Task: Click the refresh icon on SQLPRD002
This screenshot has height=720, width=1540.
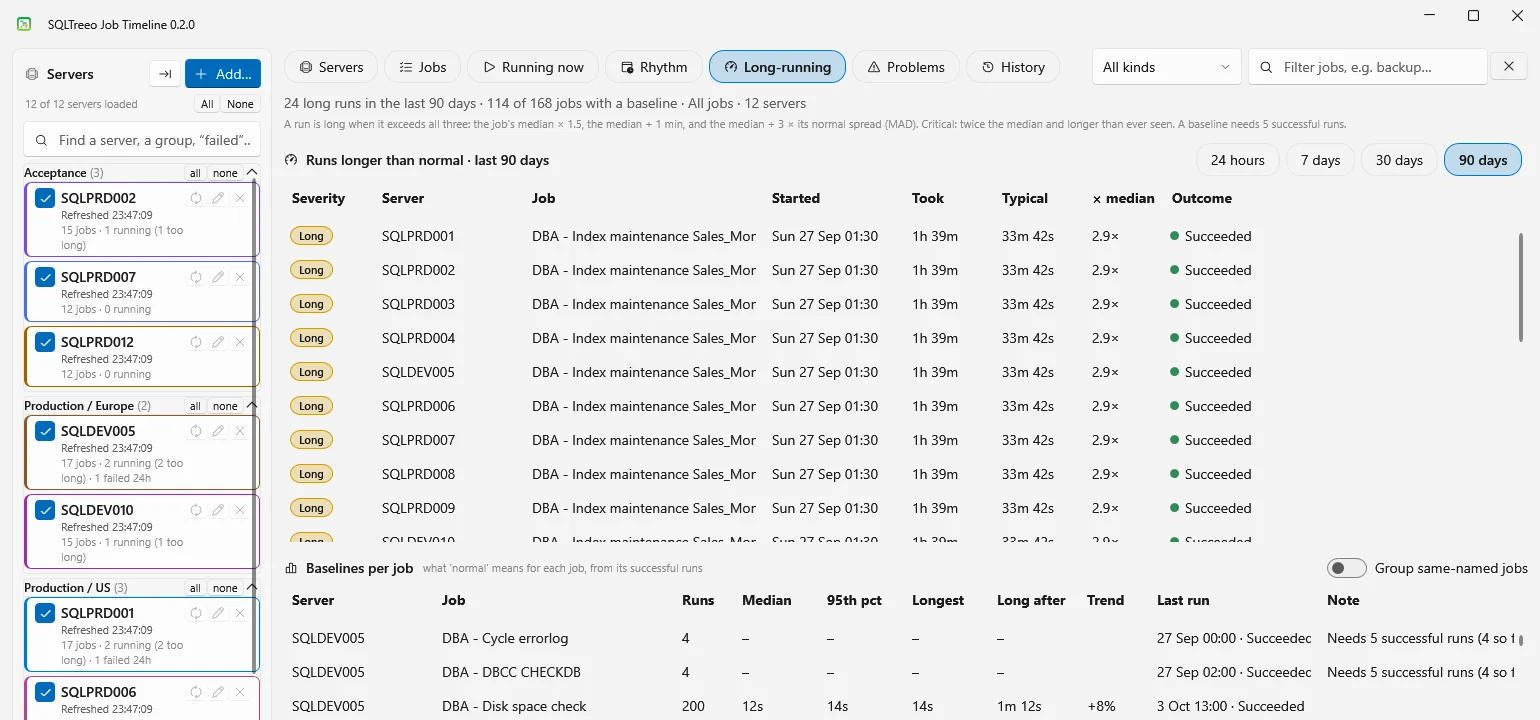Action: (x=196, y=198)
